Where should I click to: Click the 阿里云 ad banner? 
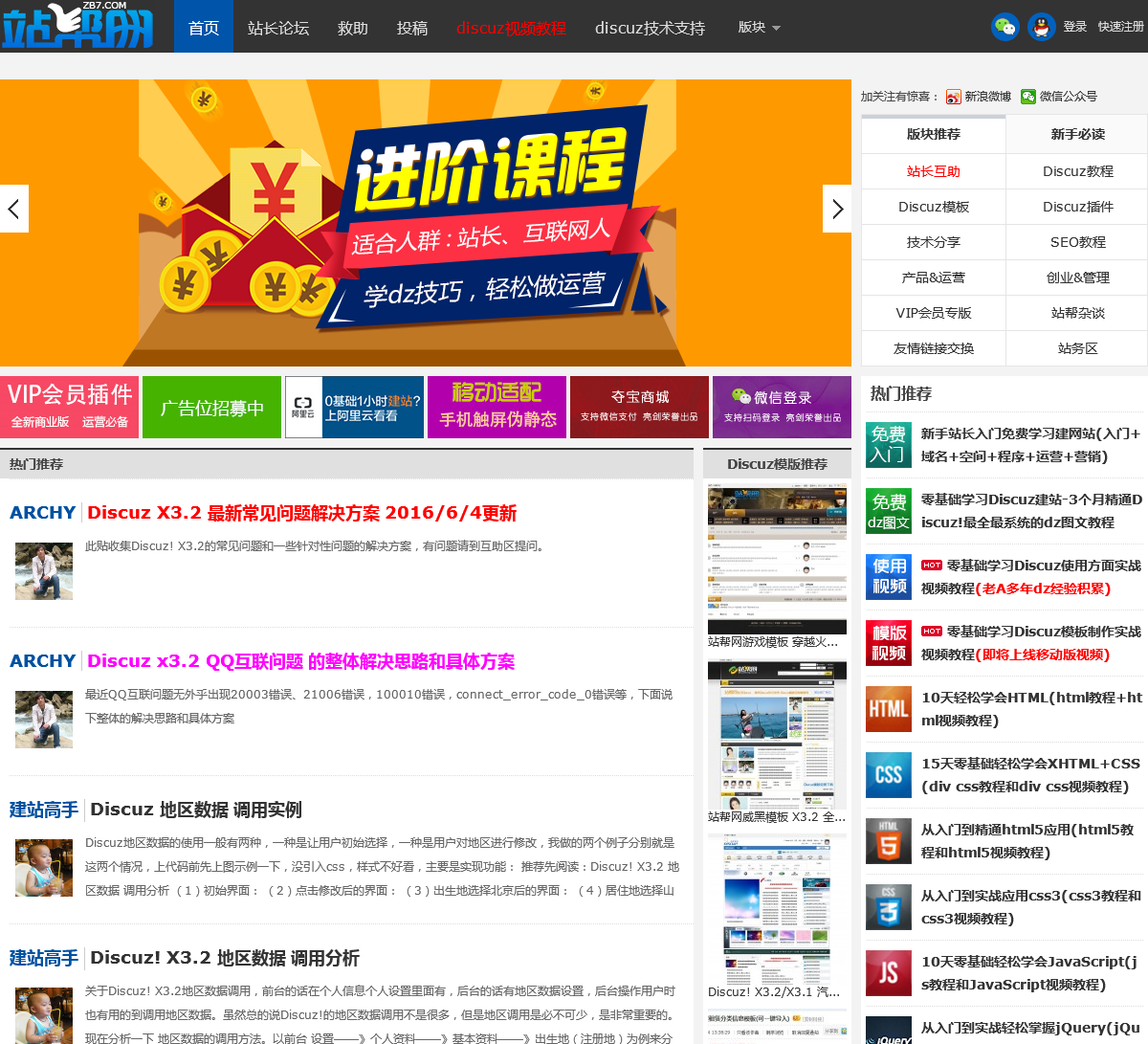[354, 407]
